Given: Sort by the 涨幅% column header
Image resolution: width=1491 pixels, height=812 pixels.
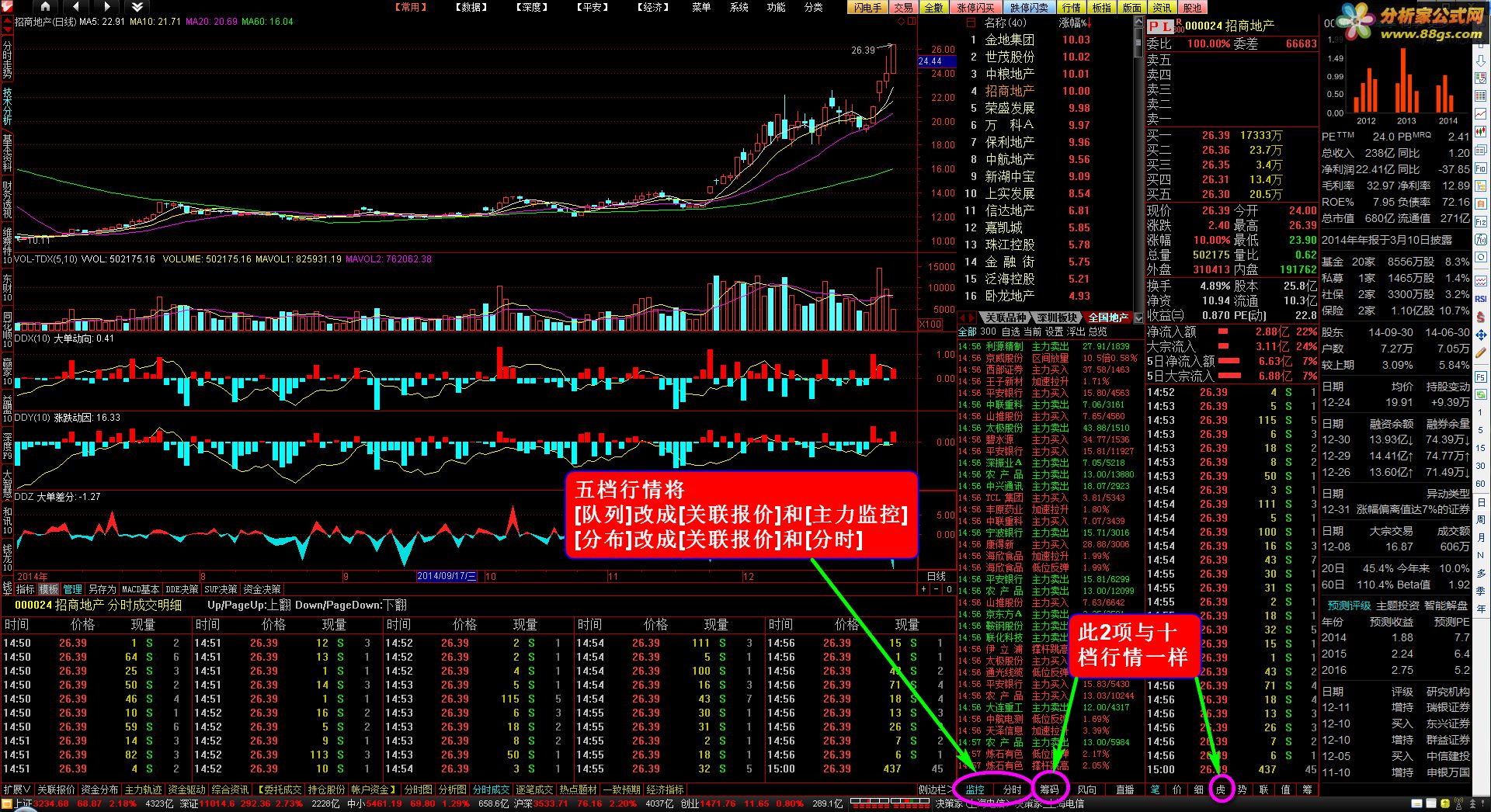Looking at the screenshot, I should pos(1075,23).
